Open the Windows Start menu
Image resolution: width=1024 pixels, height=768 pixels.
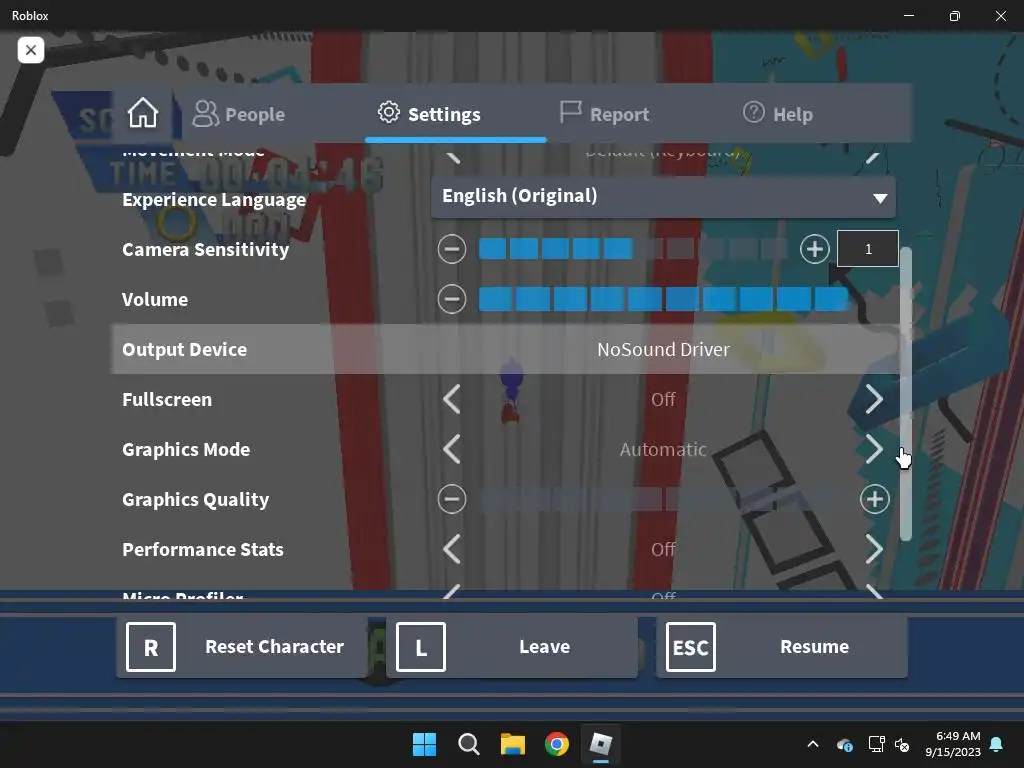click(424, 744)
